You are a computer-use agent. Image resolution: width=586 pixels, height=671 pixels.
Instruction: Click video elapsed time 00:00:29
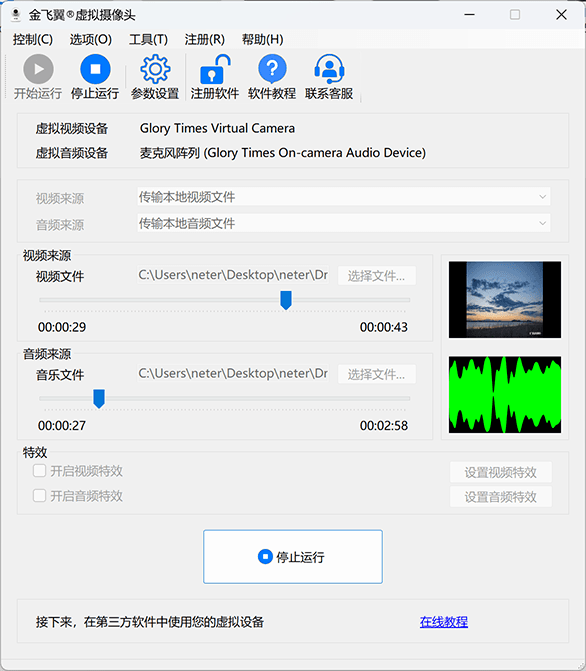[62, 327]
